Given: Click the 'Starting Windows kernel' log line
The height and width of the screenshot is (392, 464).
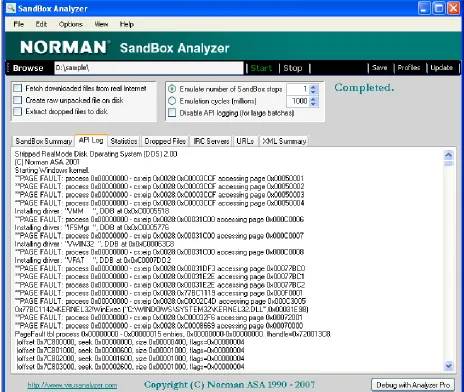Looking at the screenshot, I should tap(52, 170).
